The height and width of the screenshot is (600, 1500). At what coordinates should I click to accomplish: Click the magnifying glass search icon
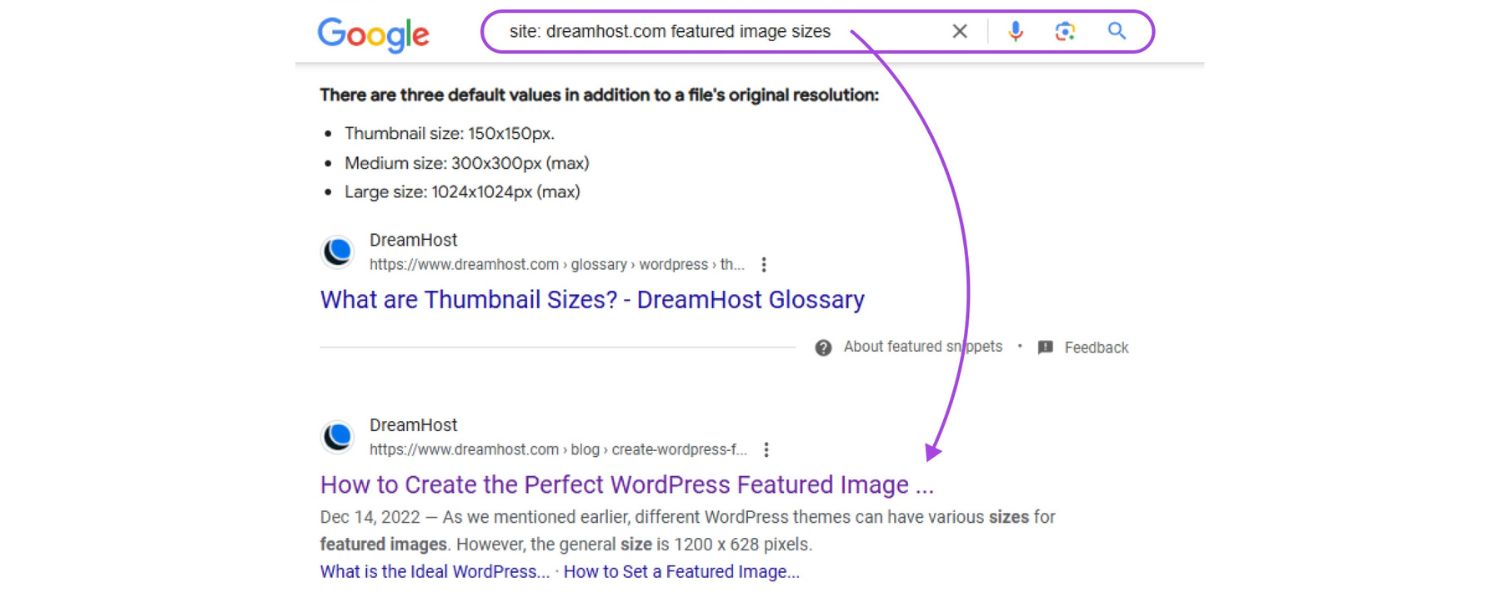(1117, 32)
